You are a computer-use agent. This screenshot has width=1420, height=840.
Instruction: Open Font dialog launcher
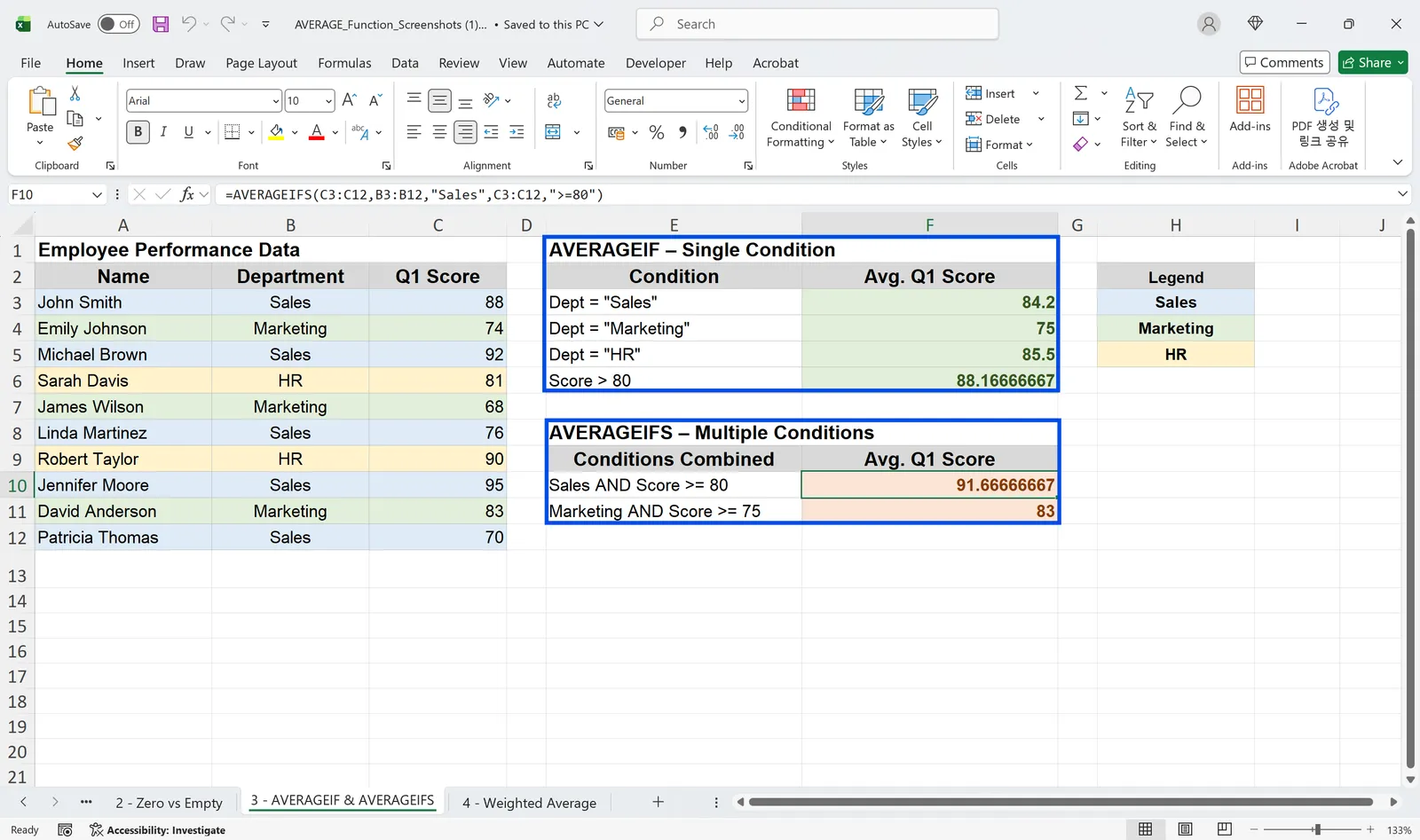coord(386,166)
